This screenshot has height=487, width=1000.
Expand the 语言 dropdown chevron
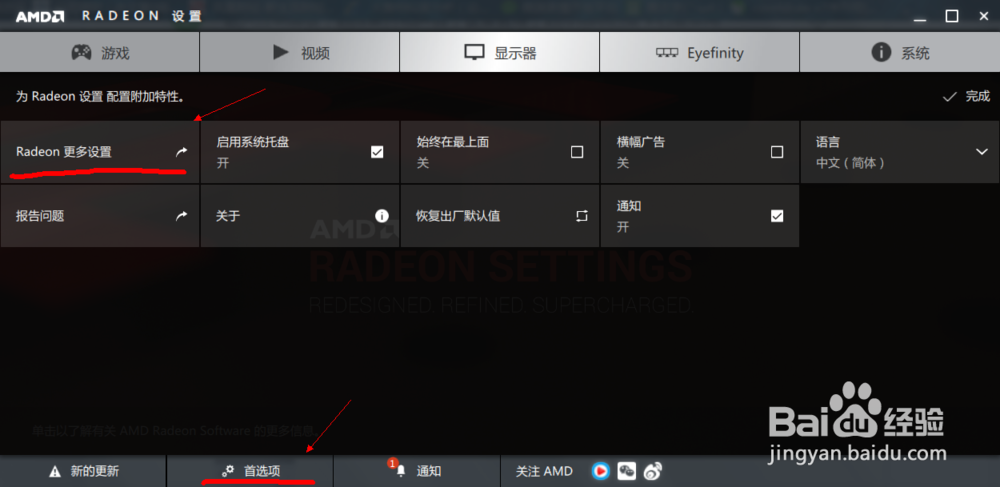pyautogui.click(x=982, y=152)
